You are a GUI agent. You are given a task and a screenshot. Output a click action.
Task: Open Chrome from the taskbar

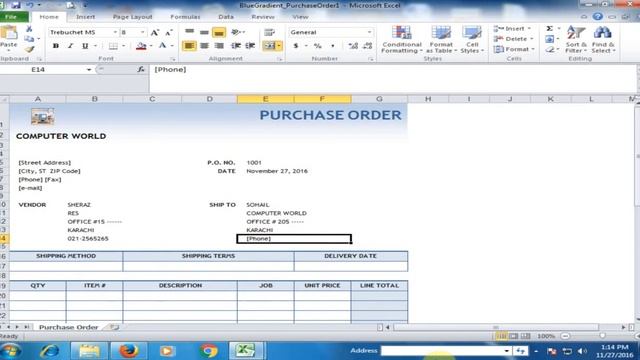tap(209, 351)
